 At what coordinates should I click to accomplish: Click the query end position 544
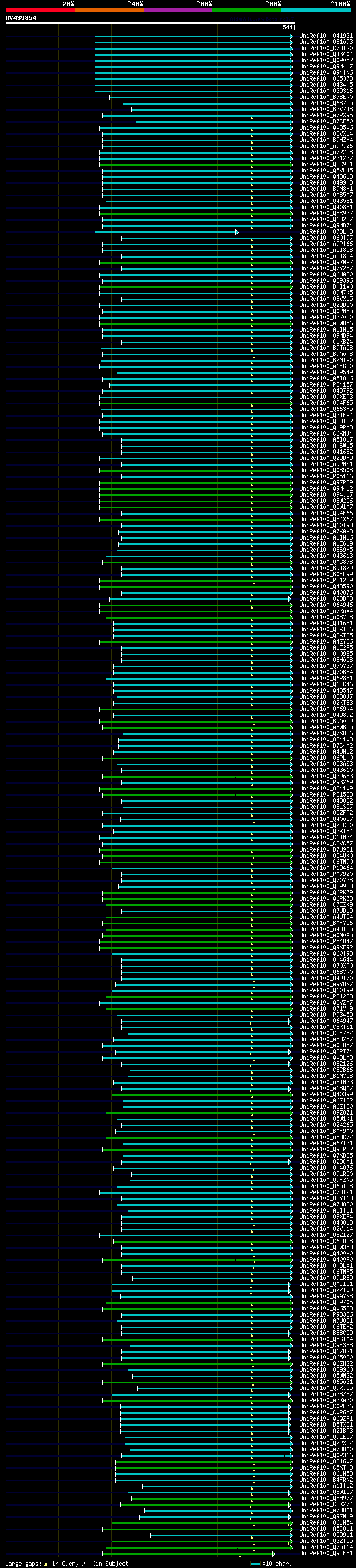288,27
